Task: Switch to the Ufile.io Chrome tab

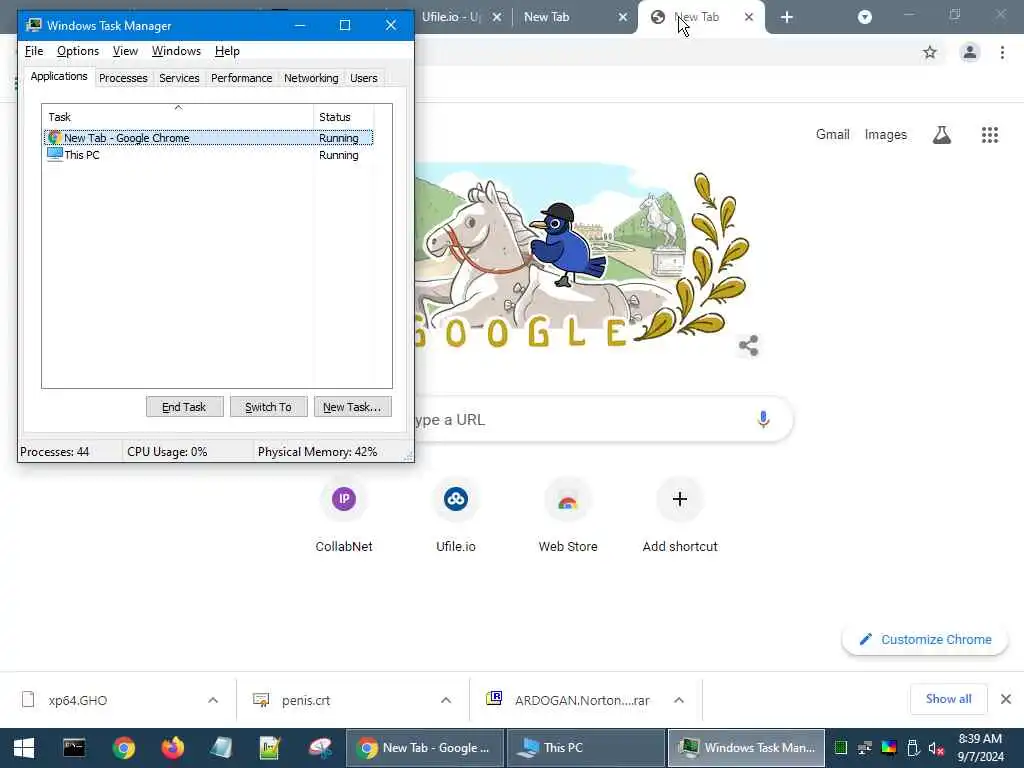Action: [x=451, y=17]
